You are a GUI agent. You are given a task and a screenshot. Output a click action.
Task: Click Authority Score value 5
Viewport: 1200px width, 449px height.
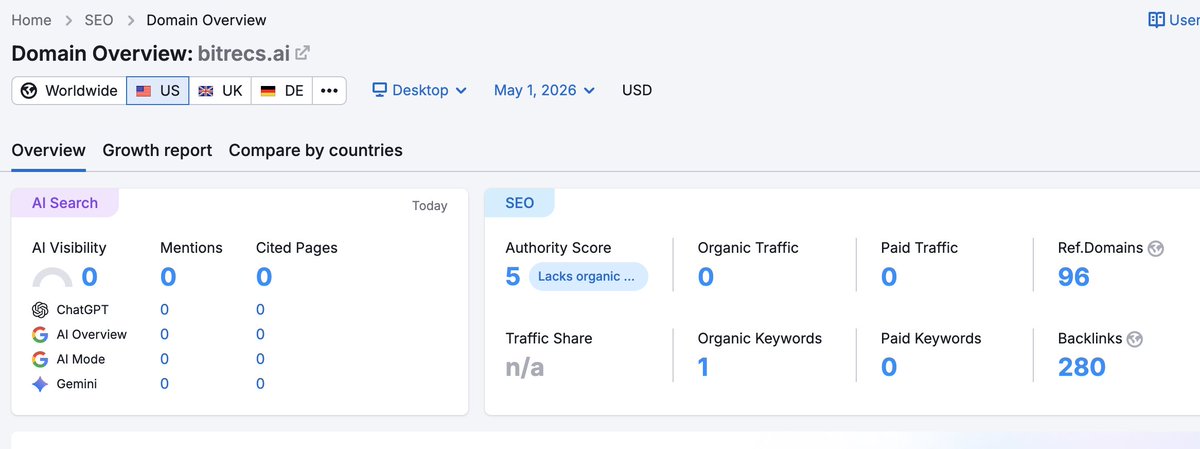click(x=513, y=277)
